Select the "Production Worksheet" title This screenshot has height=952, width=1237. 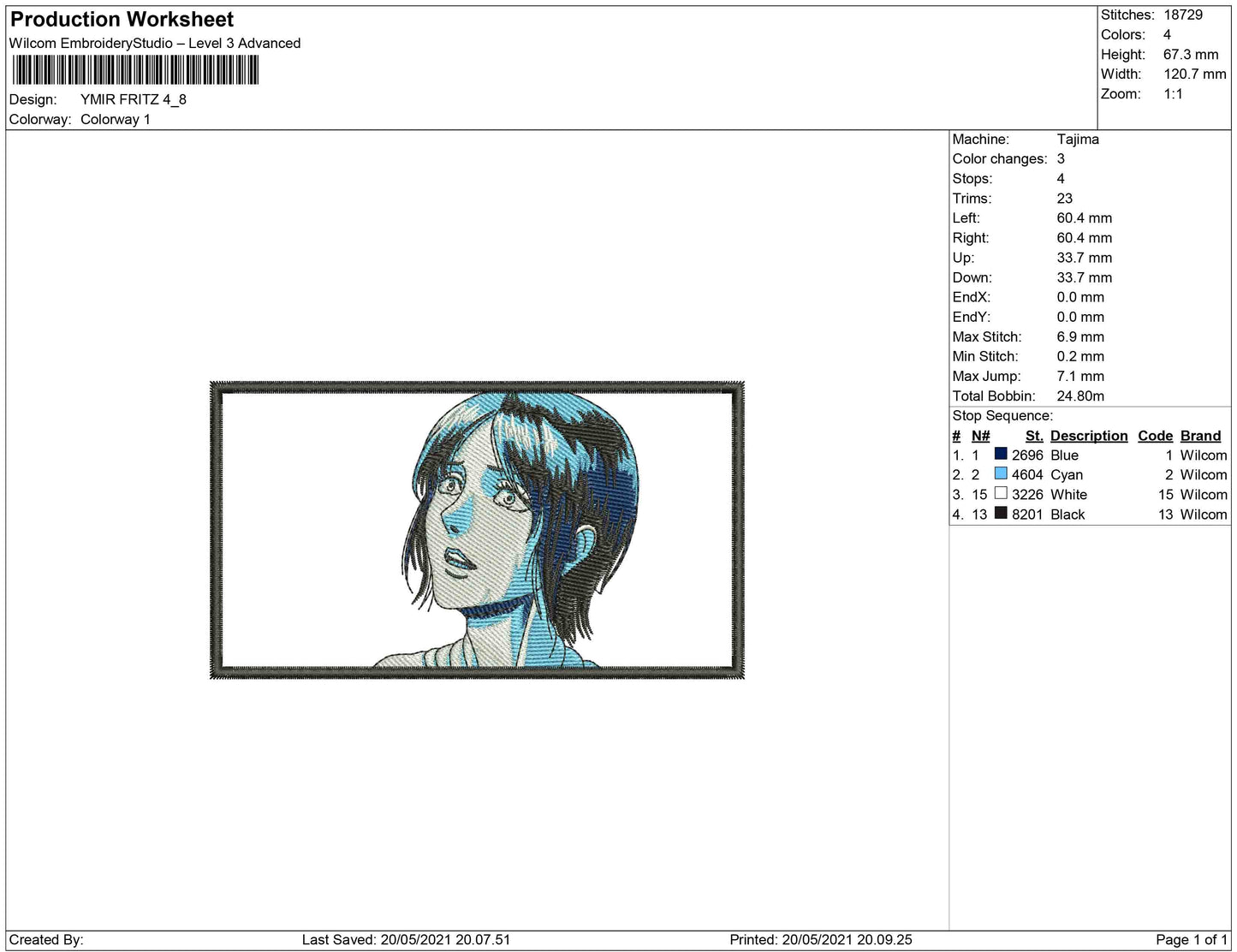[x=122, y=19]
